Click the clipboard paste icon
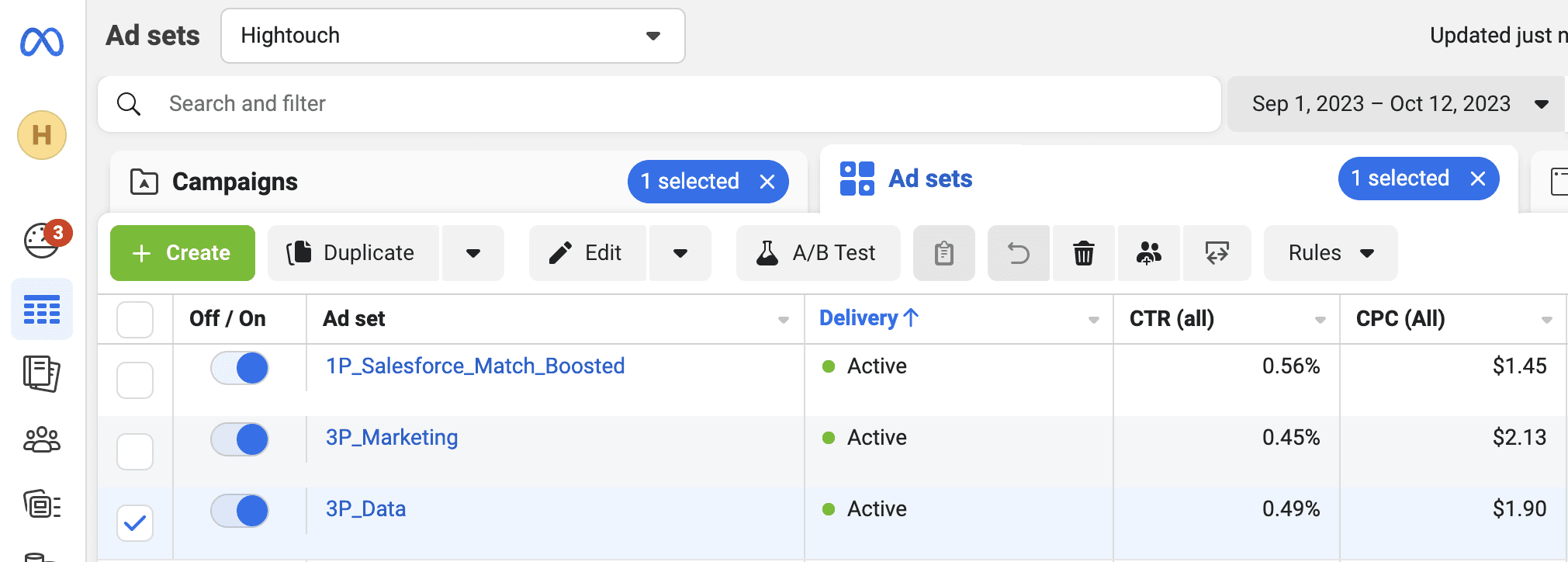 [x=943, y=253]
